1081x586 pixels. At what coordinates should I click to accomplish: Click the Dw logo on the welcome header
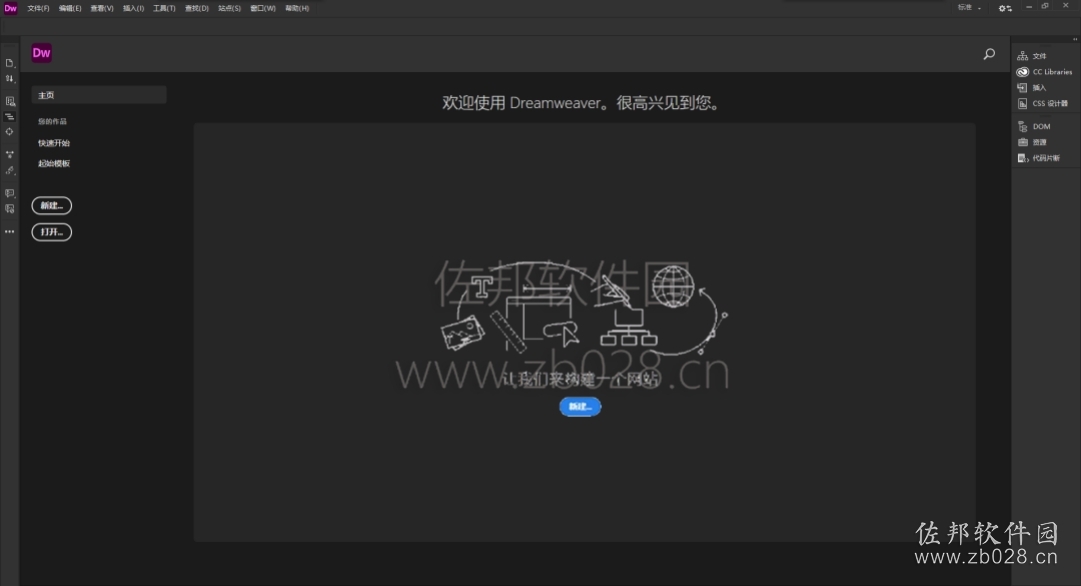pyautogui.click(x=41, y=53)
